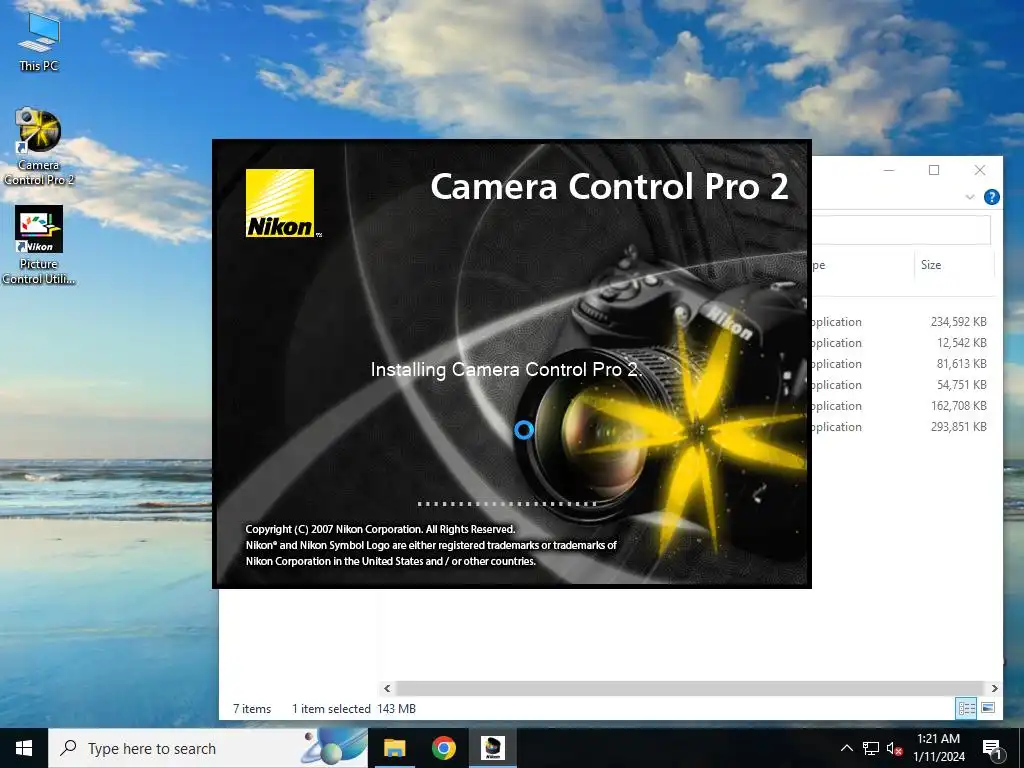
Task: Open the notification center icon
Action: click(x=992, y=748)
